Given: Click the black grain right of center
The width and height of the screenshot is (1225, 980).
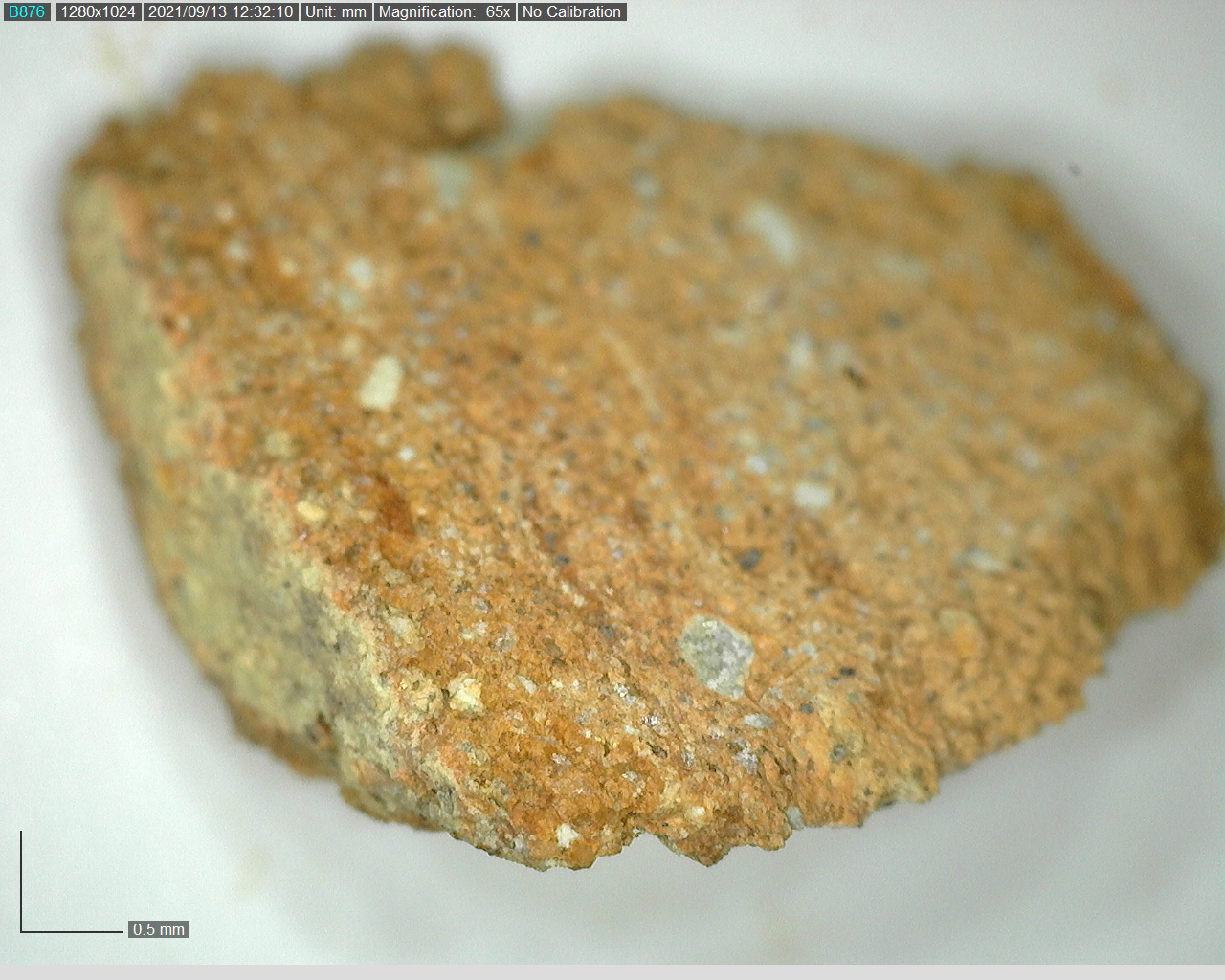Looking at the screenshot, I should tap(750, 559).
